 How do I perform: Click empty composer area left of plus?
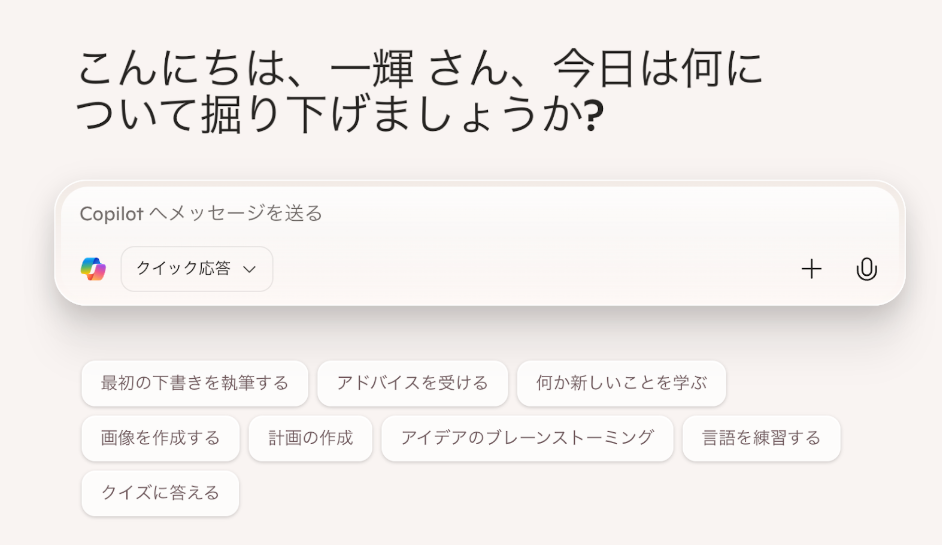[x=535, y=269]
